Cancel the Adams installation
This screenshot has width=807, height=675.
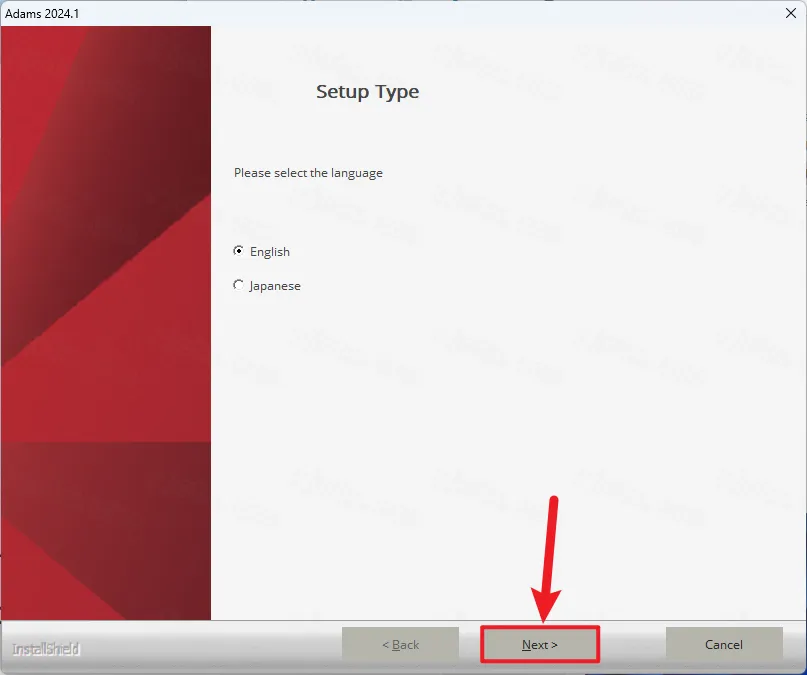724,645
